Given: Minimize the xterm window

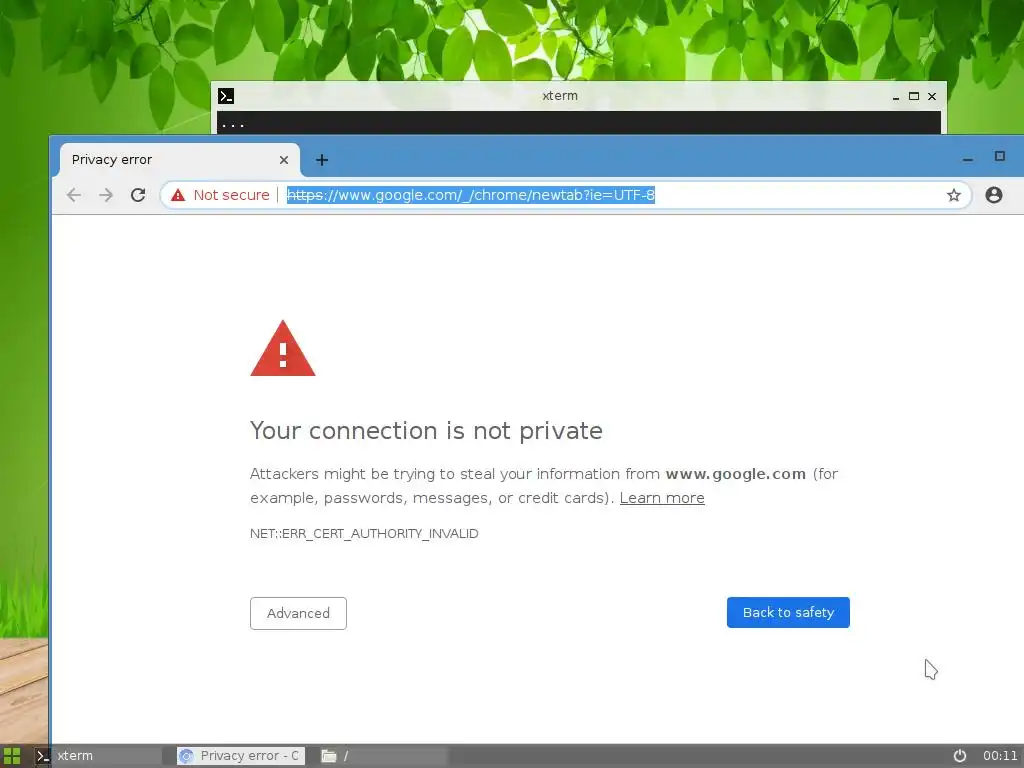Looking at the screenshot, I should click(896, 97).
